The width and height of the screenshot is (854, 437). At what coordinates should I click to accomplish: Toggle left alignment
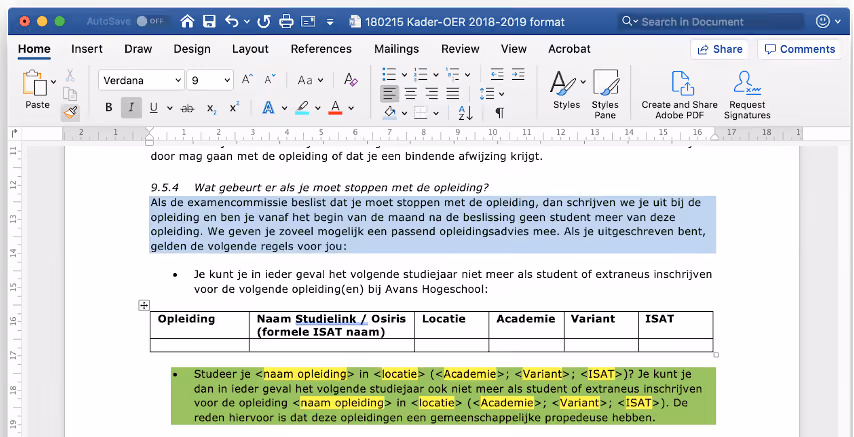point(389,94)
